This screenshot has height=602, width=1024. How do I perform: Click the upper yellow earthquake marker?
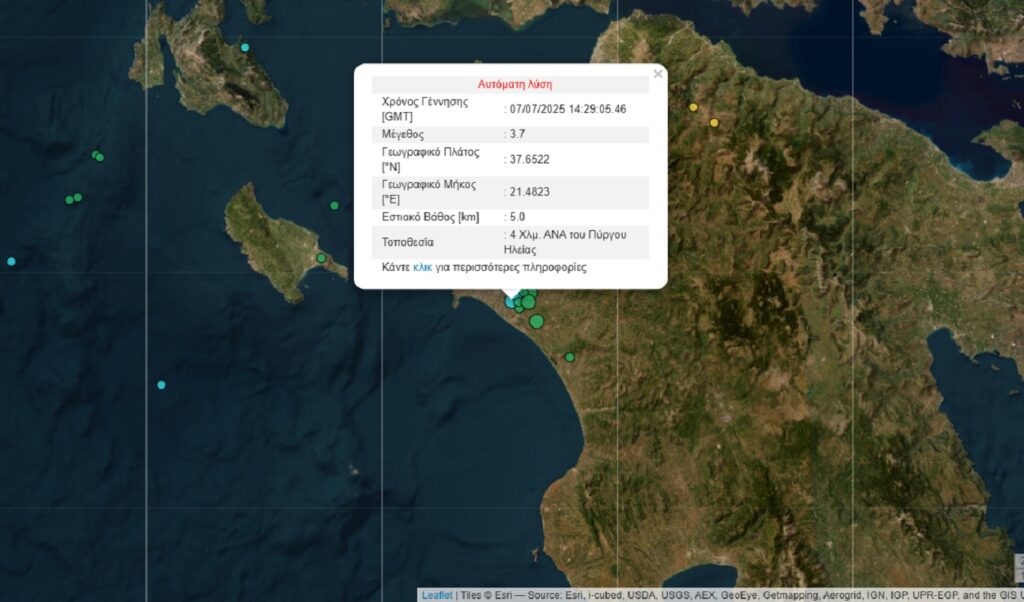[693, 107]
